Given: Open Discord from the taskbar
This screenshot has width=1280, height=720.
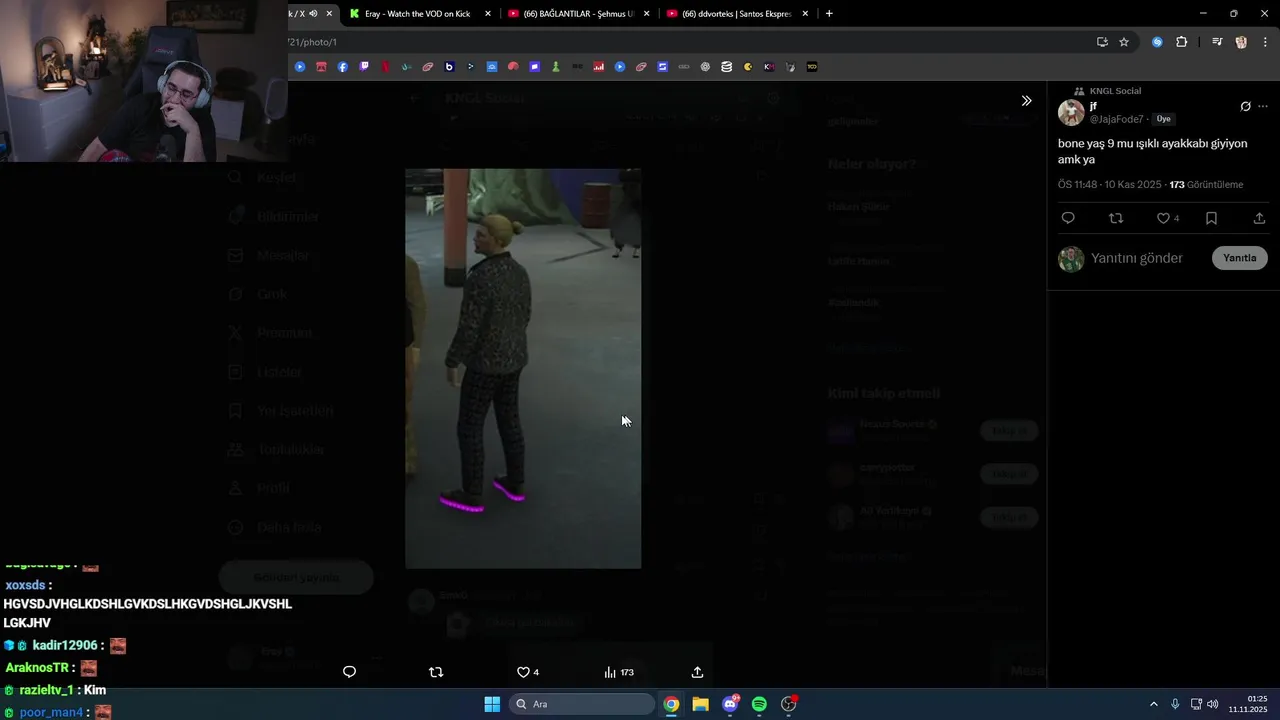Looking at the screenshot, I should pos(730,704).
